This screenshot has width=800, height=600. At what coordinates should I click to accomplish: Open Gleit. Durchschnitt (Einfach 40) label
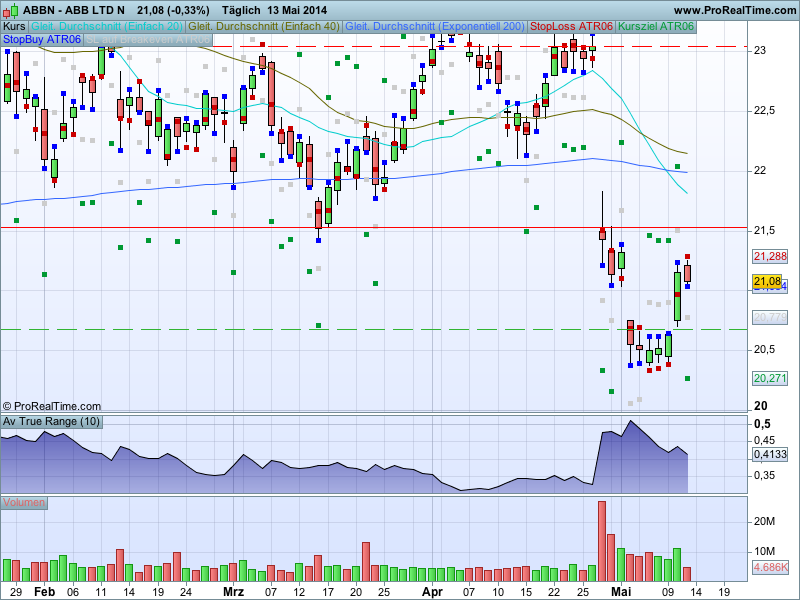(264, 27)
